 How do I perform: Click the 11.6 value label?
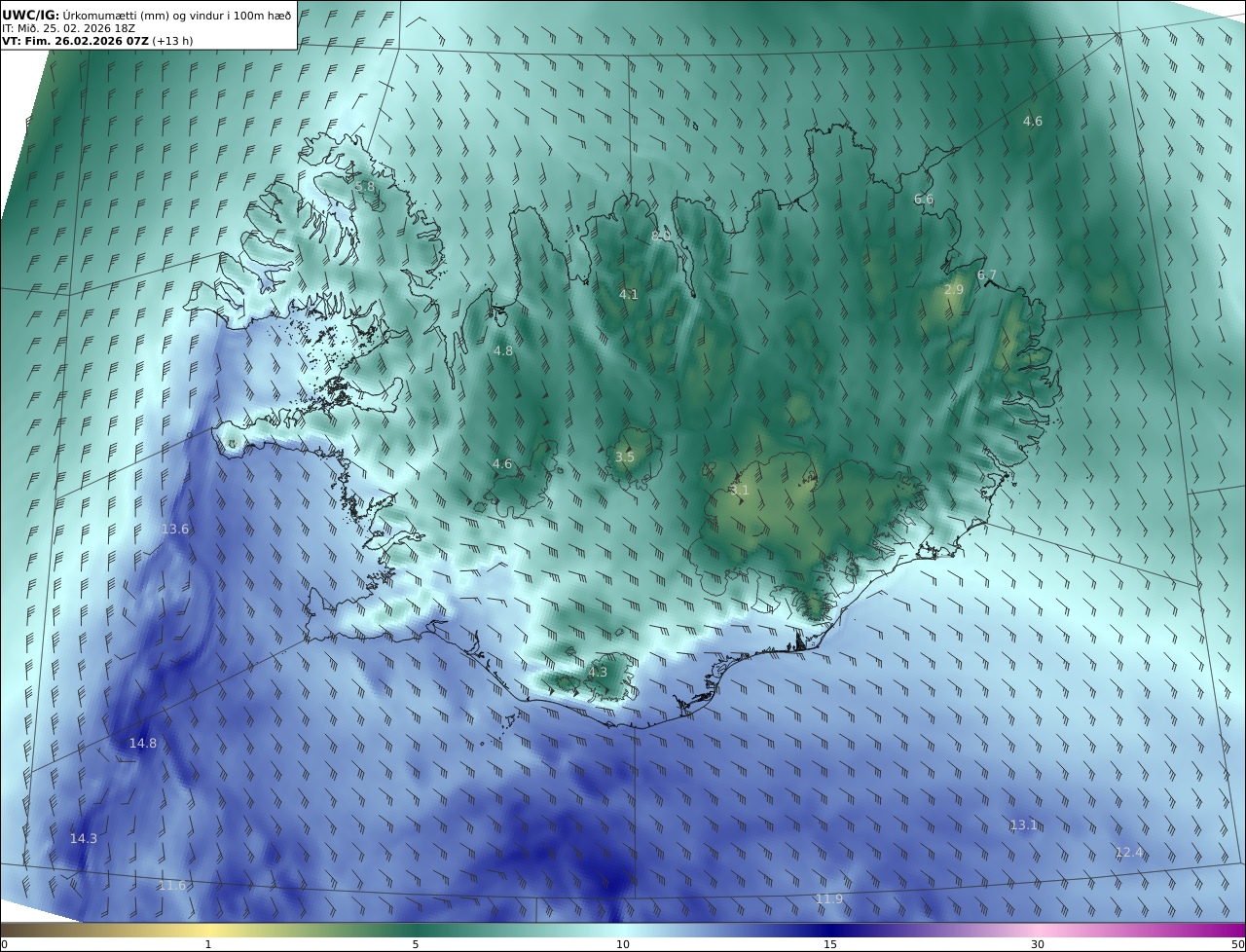[x=171, y=885]
